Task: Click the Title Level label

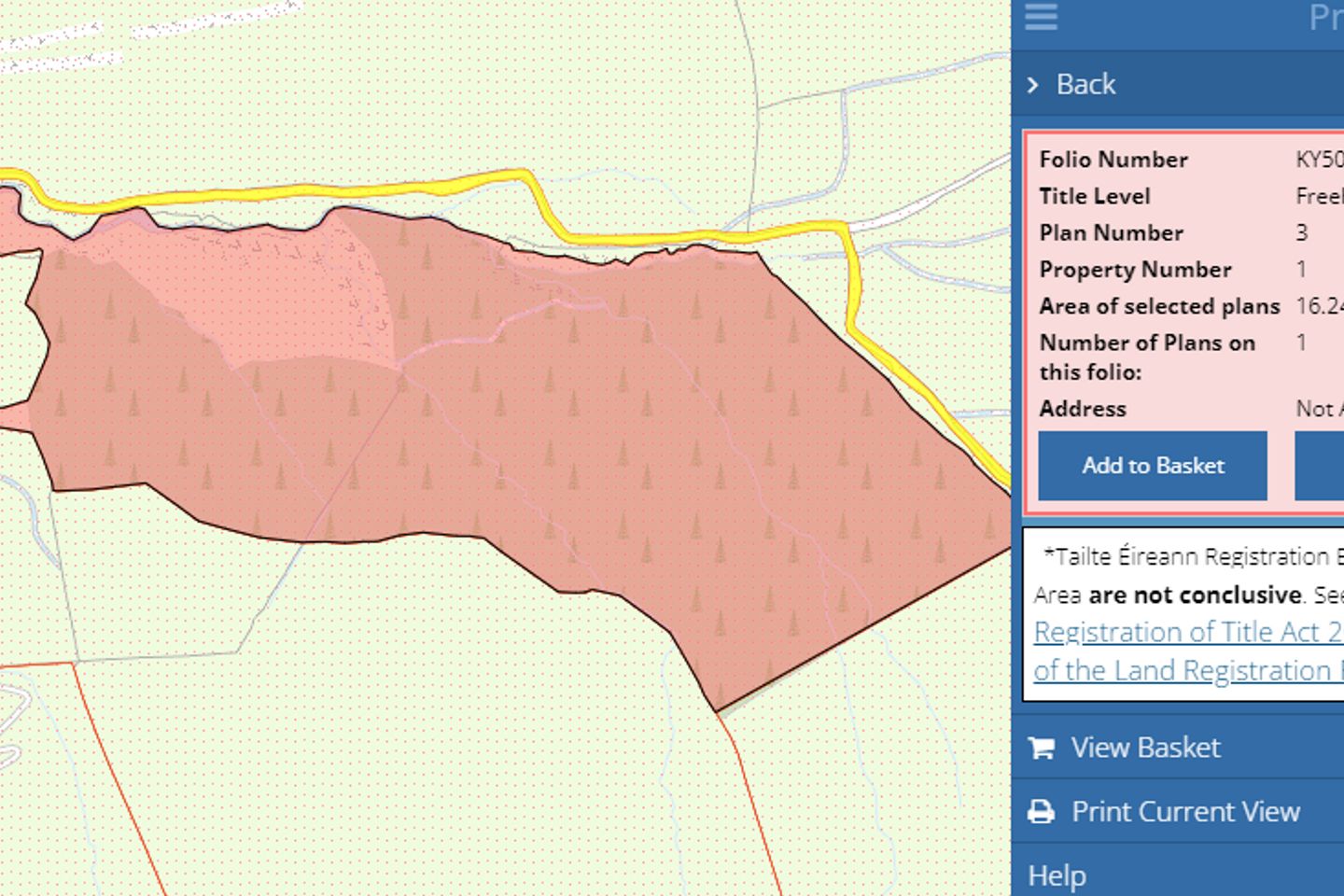Action: [x=1094, y=196]
